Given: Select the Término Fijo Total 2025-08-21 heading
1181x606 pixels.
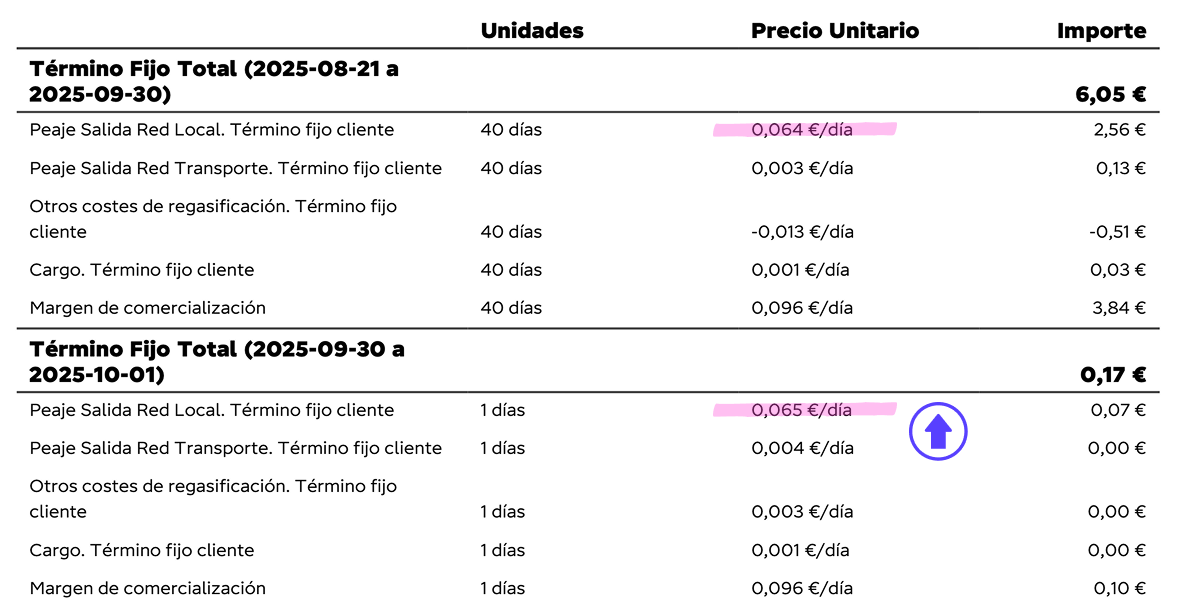Looking at the screenshot, I should tap(214, 82).
